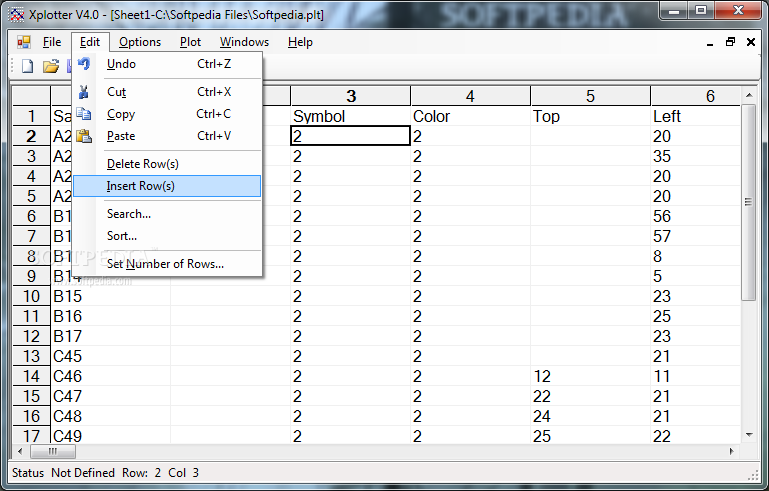
Task: Open the Search... dialog entry
Action: click(167, 214)
